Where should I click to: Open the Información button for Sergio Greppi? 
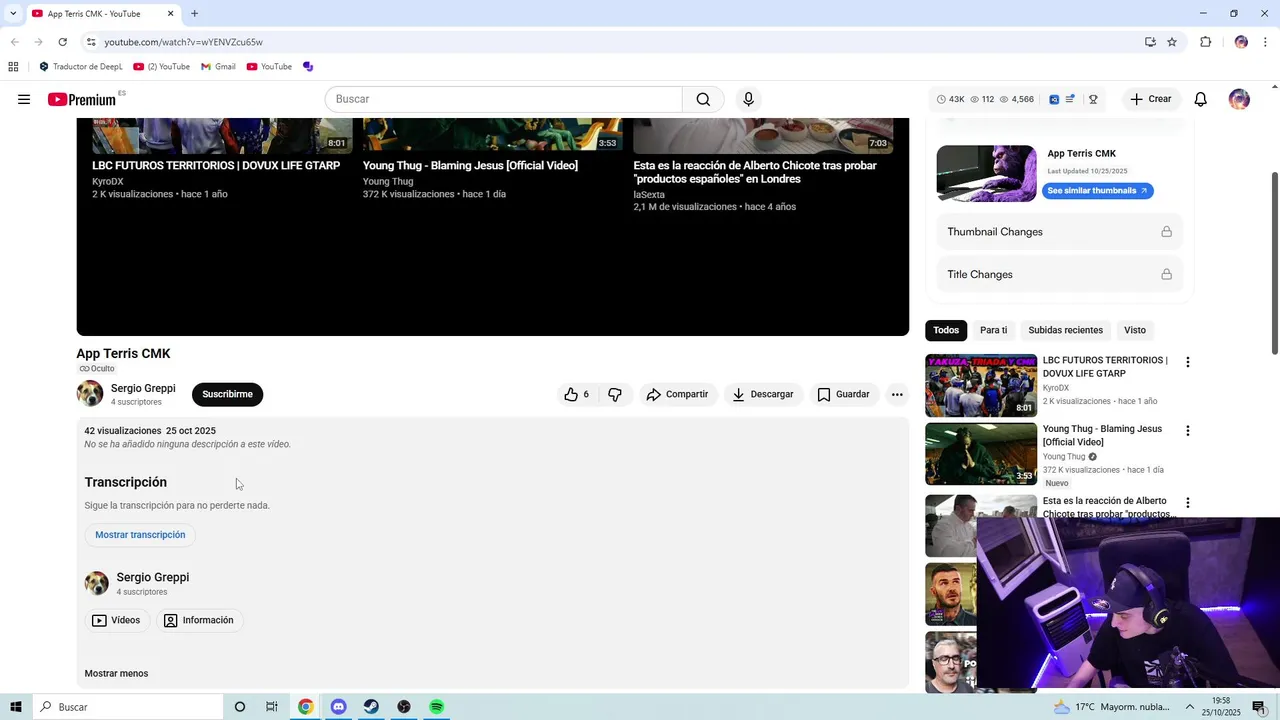(x=198, y=620)
